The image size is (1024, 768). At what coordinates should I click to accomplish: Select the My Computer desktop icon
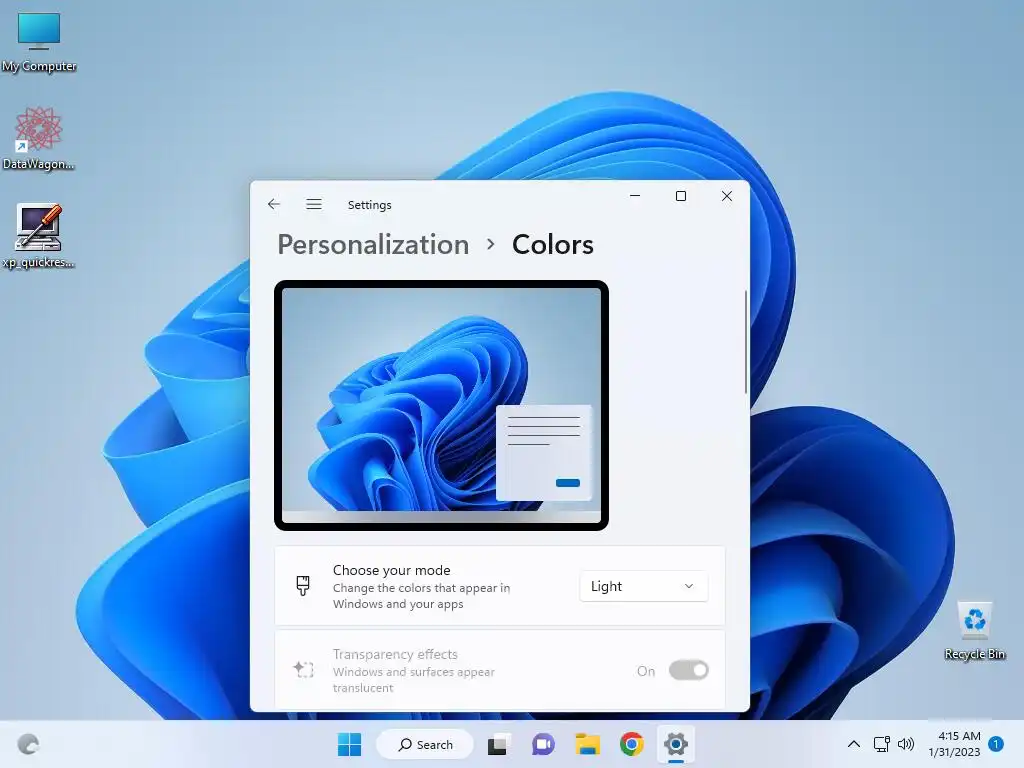(39, 42)
